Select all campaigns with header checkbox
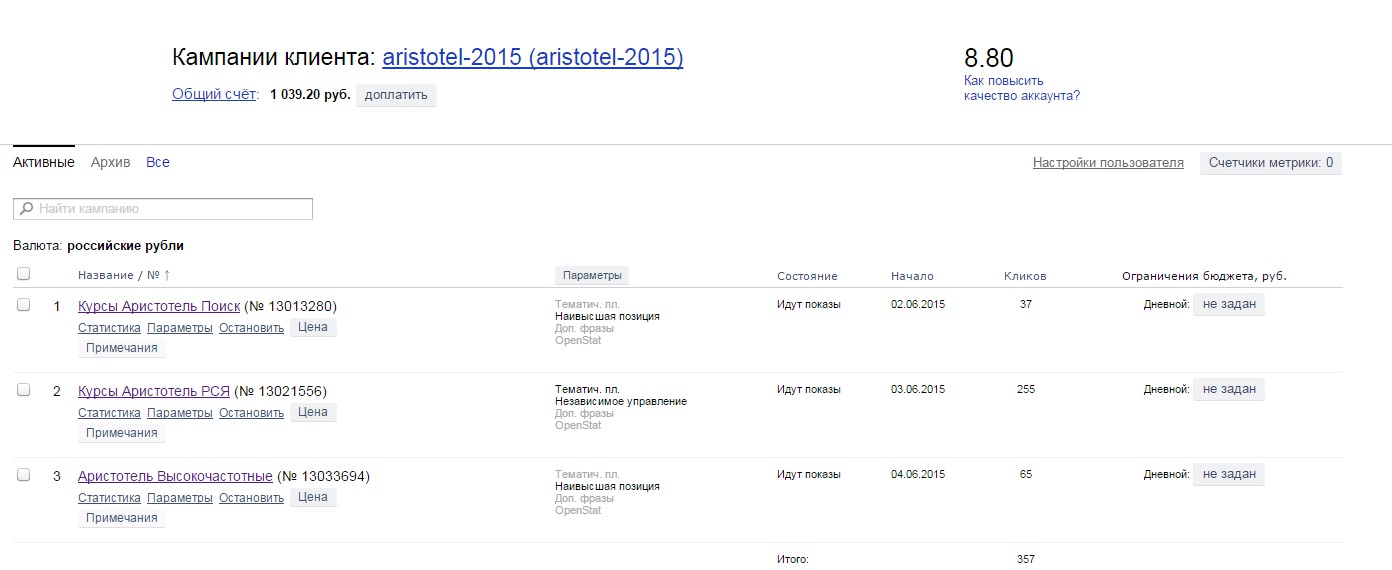1392x570 pixels. (24, 274)
